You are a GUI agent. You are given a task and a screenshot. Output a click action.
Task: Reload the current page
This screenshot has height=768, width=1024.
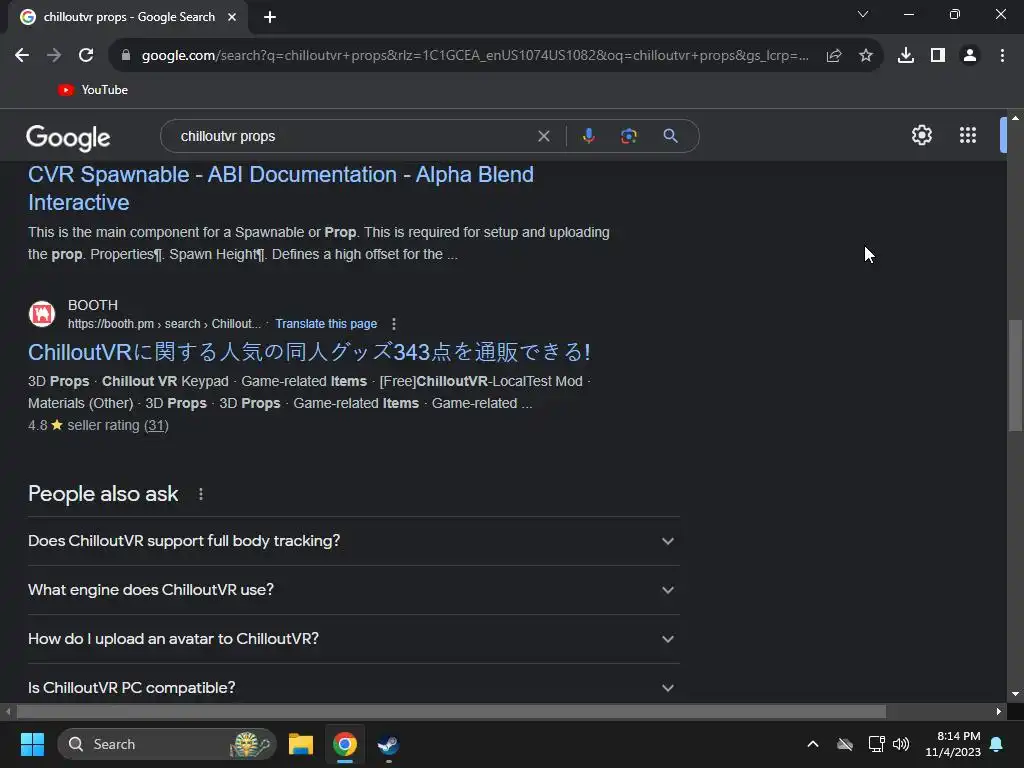point(86,56)
